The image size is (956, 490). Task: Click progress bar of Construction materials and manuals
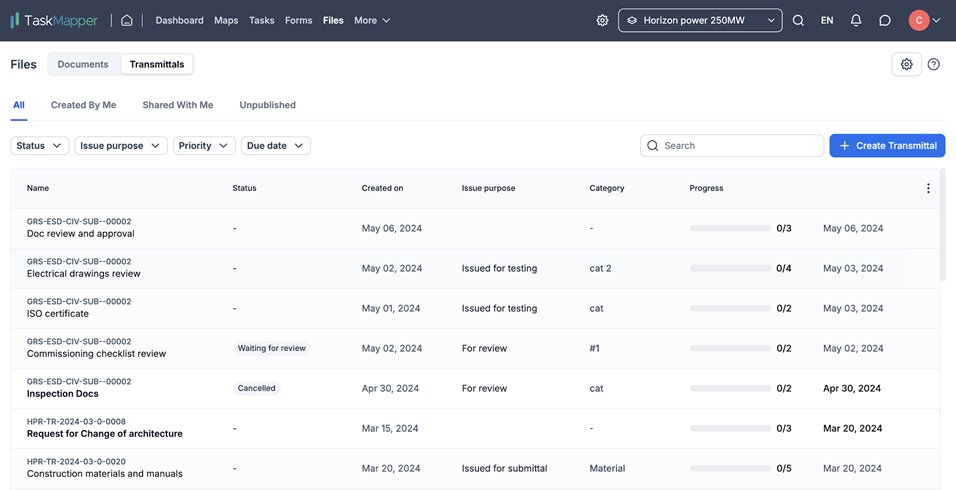(730, 469)
